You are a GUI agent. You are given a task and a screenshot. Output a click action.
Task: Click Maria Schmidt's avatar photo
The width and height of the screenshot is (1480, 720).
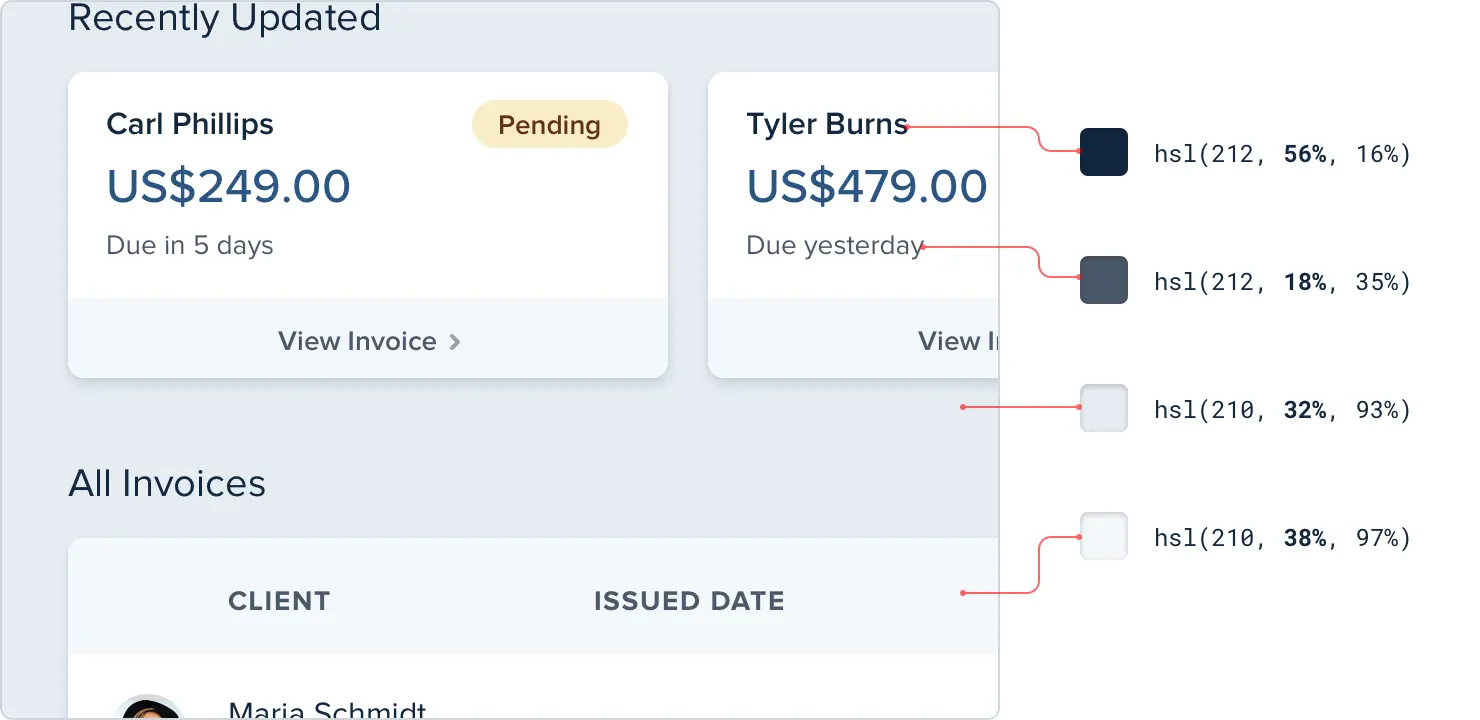pos(148,708)
